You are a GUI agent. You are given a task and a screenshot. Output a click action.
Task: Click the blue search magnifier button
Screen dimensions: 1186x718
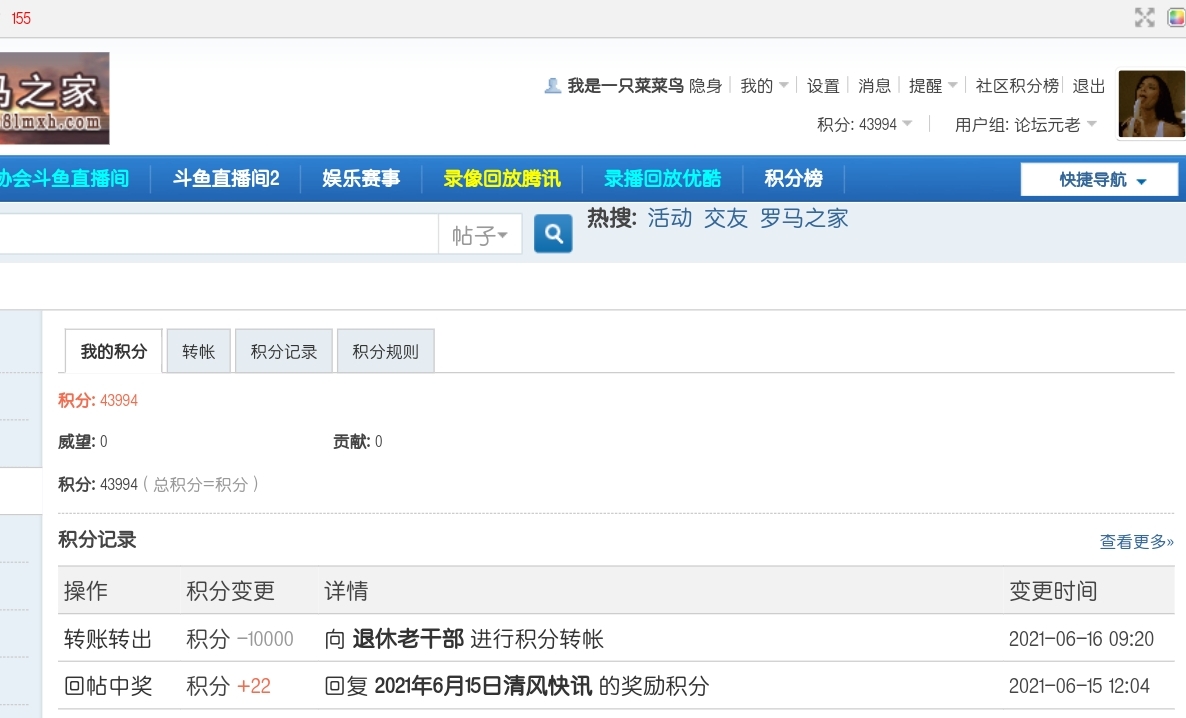(x=553, y=234)
